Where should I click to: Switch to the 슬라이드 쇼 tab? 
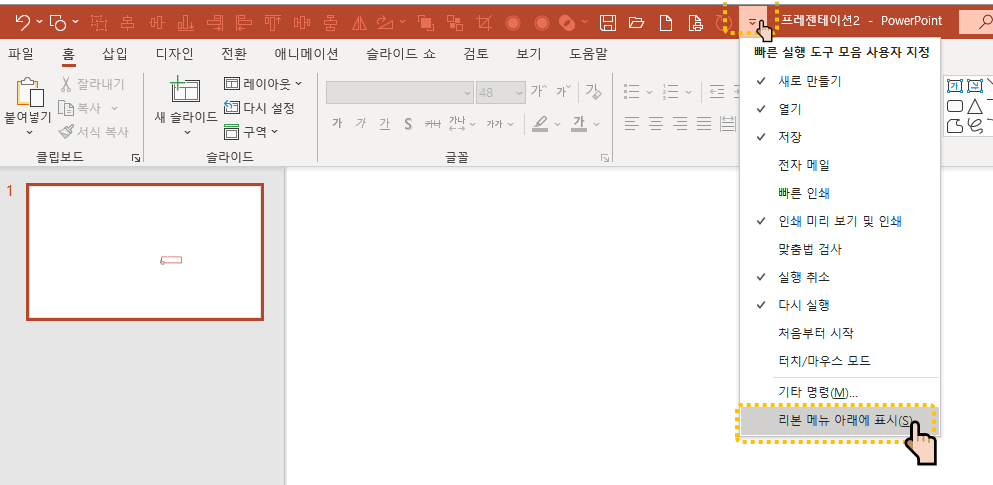[x=400, y=54]
